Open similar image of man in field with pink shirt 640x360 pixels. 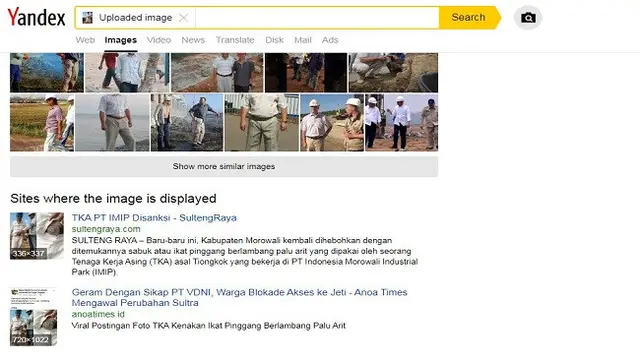[x=42, y=123]
